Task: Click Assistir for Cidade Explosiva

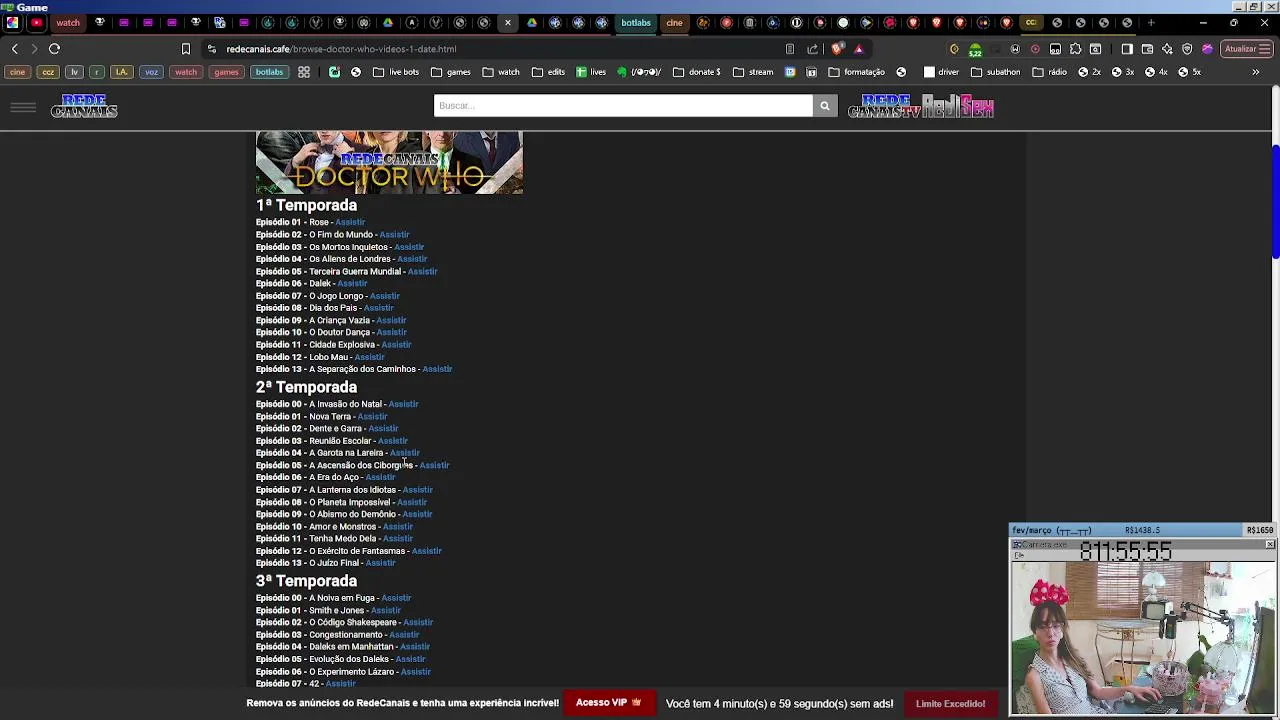Action: click(x=396, y=344)
